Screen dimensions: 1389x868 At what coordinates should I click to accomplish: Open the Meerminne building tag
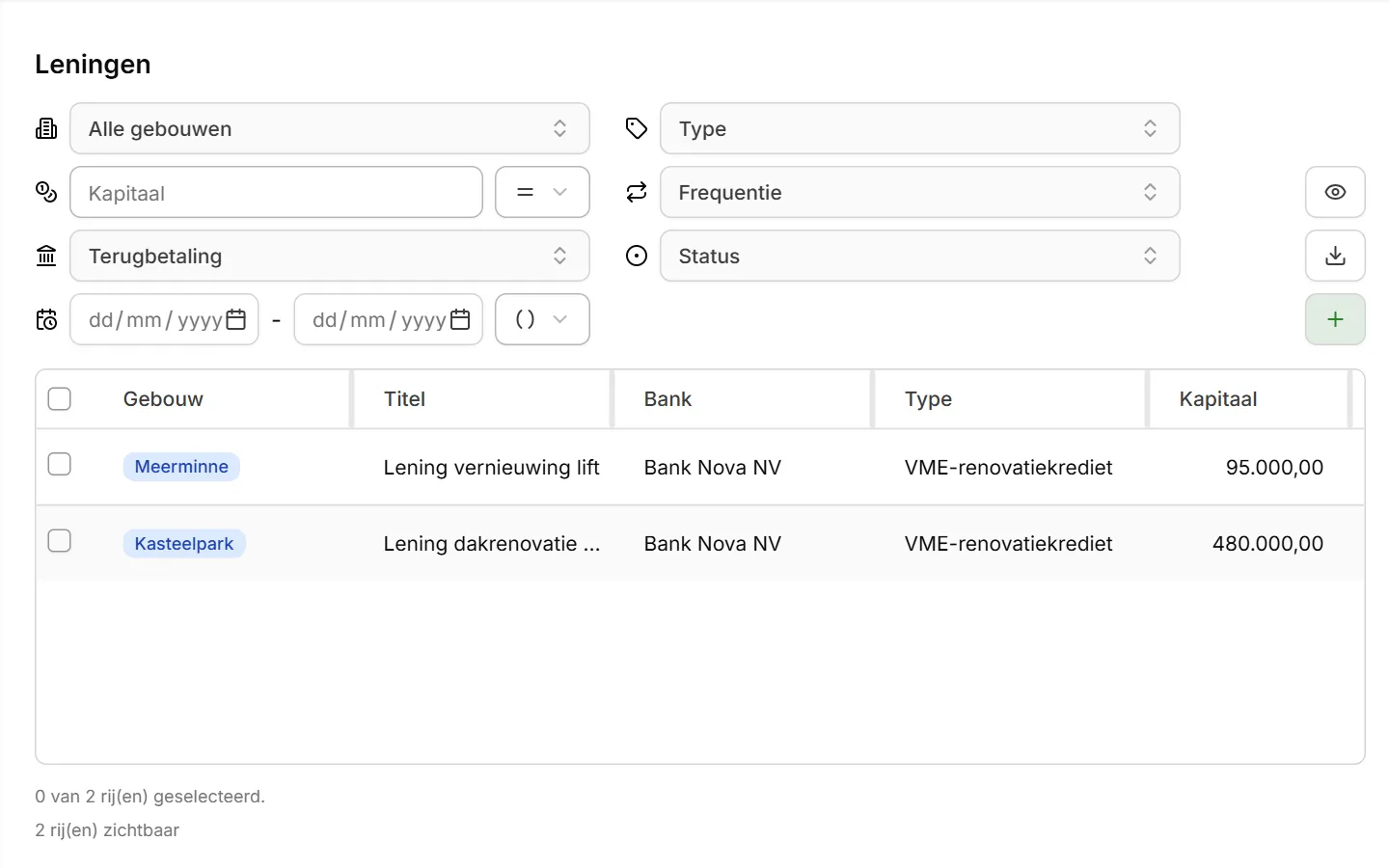pyautogui.click(x=181, y=467)
